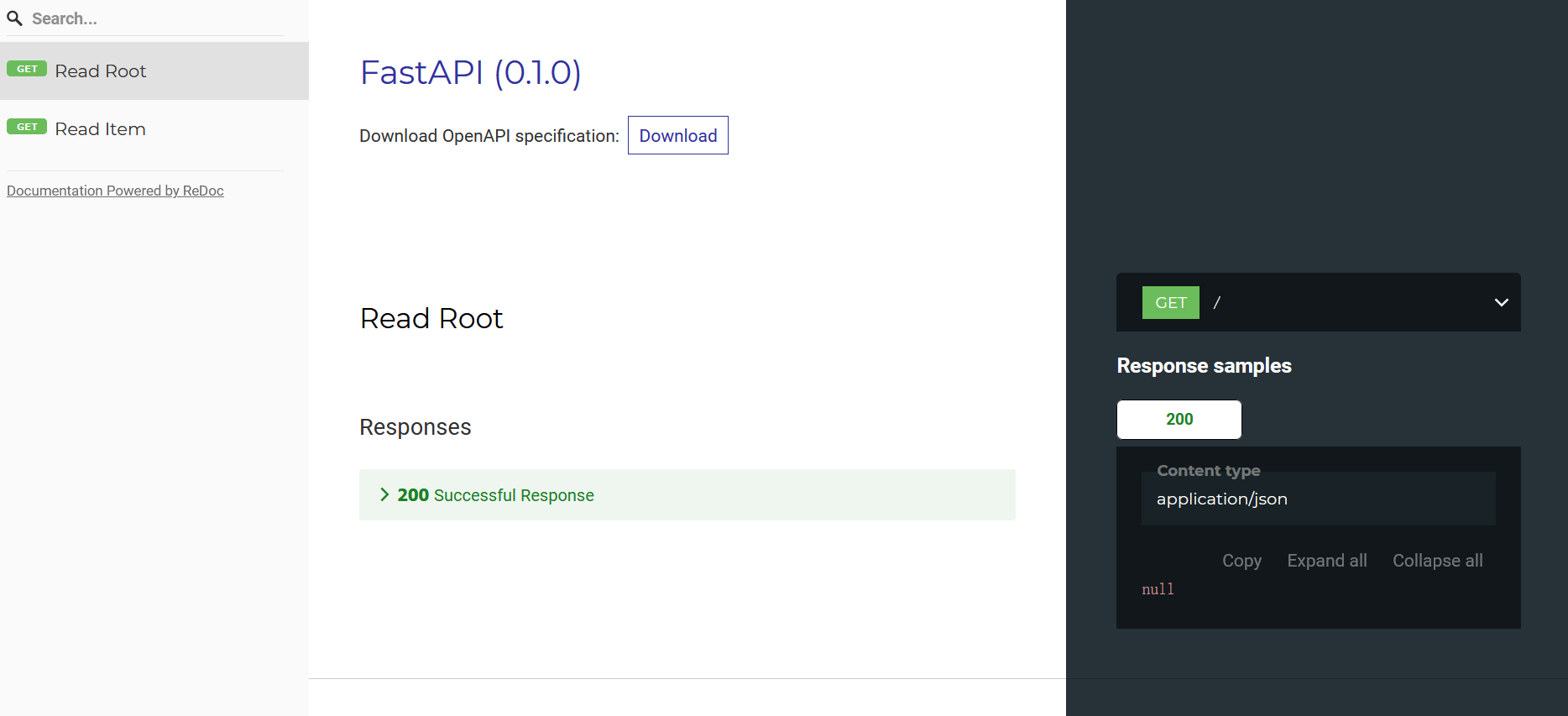The height and width of the screenshot is (716, 1568).
Task: Expand all in response sample
Action: click(1327, 561)
